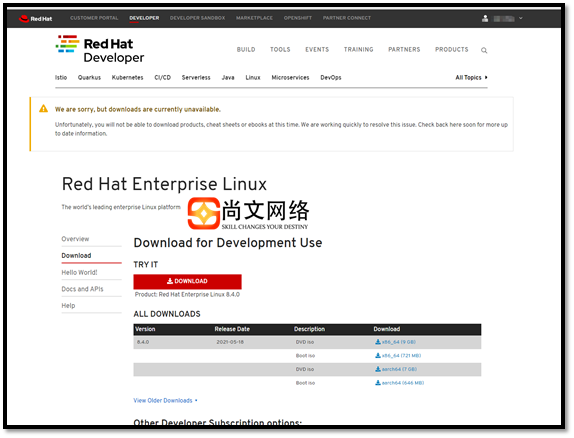Open the Products navigation menu
574x438 pixels.
point(451,49)
